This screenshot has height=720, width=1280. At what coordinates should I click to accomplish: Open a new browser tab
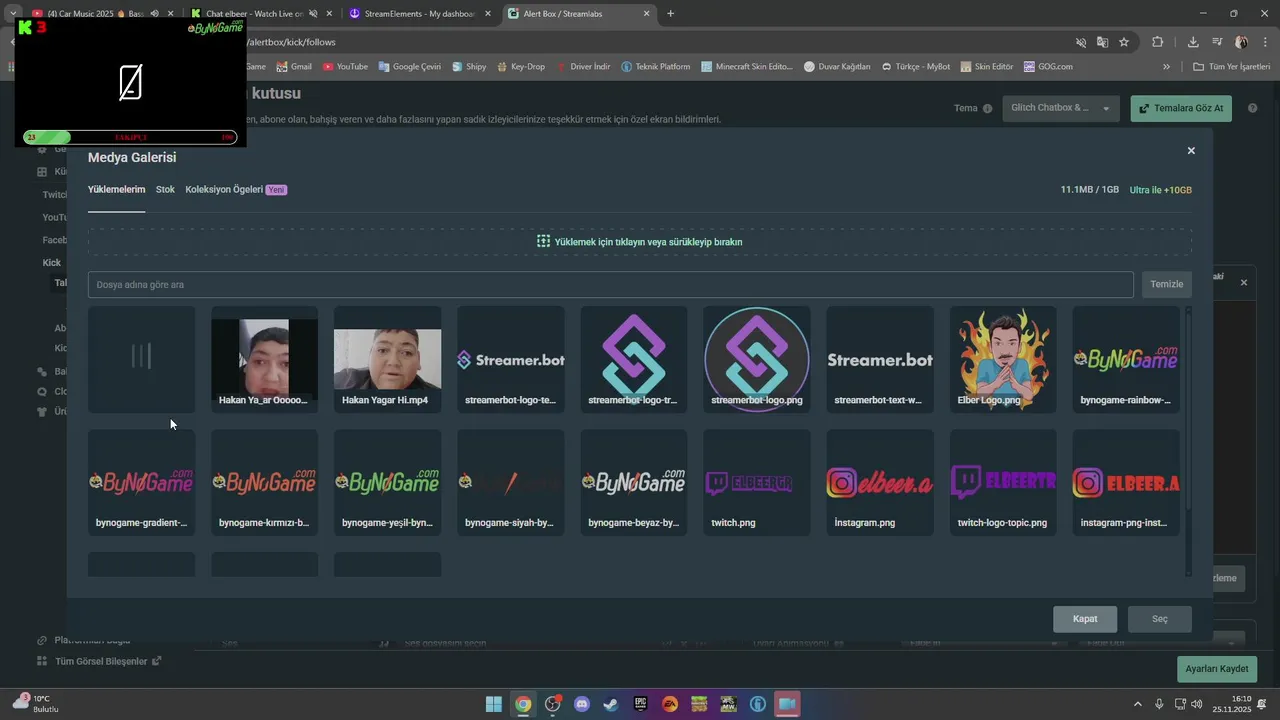point(670,14)
